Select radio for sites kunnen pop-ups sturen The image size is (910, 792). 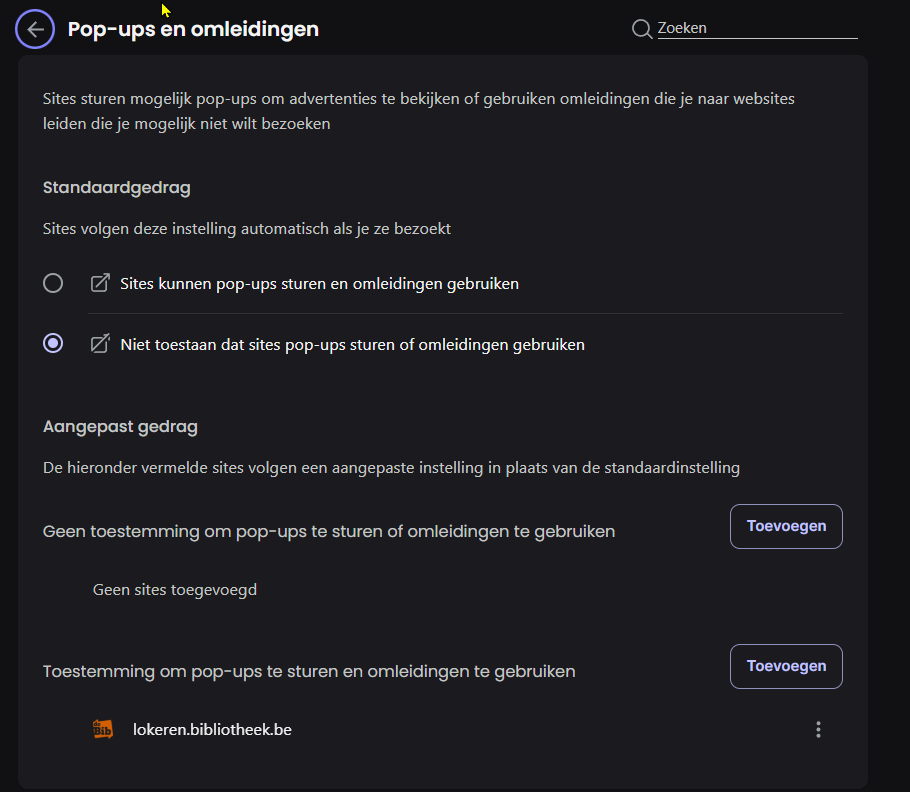click(53, 283)
